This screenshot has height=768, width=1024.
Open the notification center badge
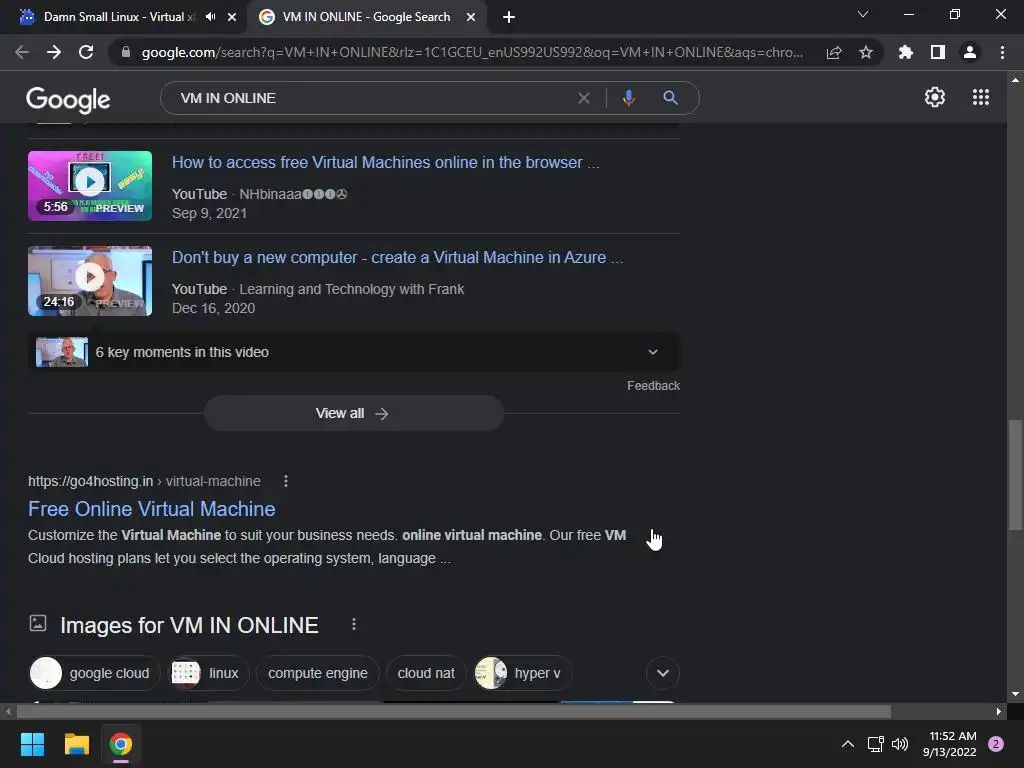click(996, 744)
